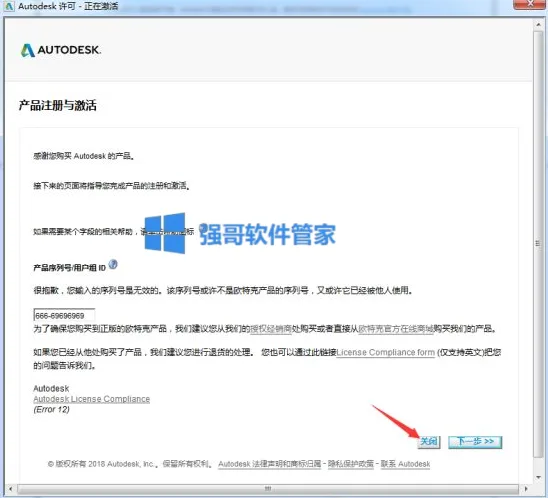Image resolution: width=548 pixels, height=498 pixels.
Task: Open the 欧特克官方在线商城 link
Action: (x=396, y=329)
